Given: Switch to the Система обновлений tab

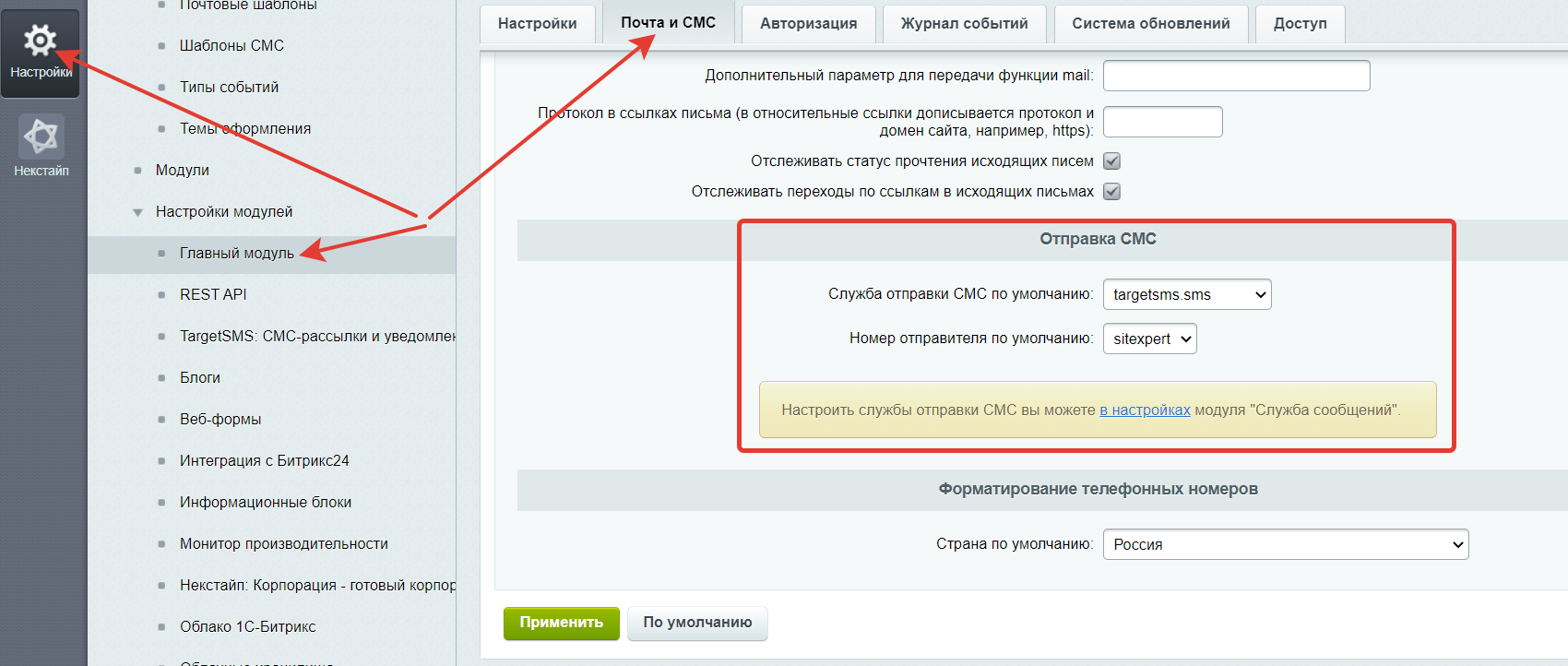Looking at the screenshot, I should (1151, 24).
